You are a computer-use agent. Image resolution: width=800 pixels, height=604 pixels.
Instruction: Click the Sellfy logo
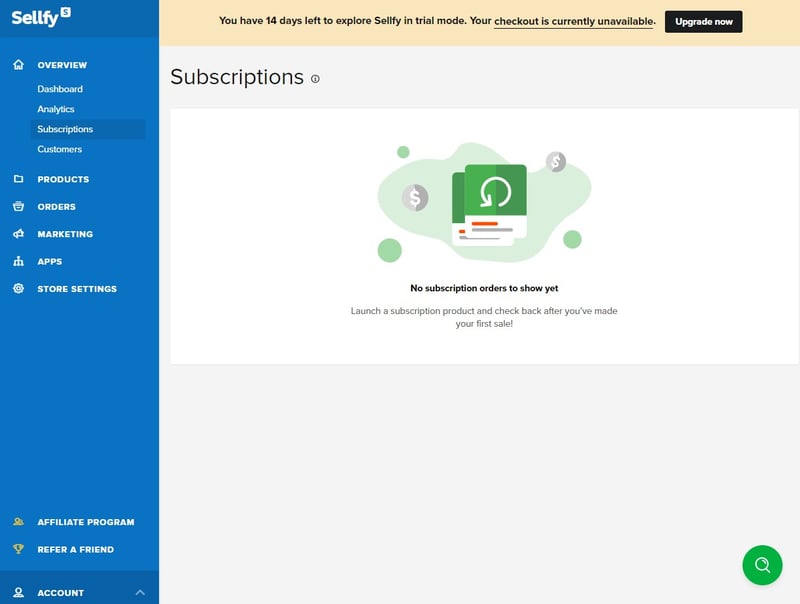click(x=41, y=17)
